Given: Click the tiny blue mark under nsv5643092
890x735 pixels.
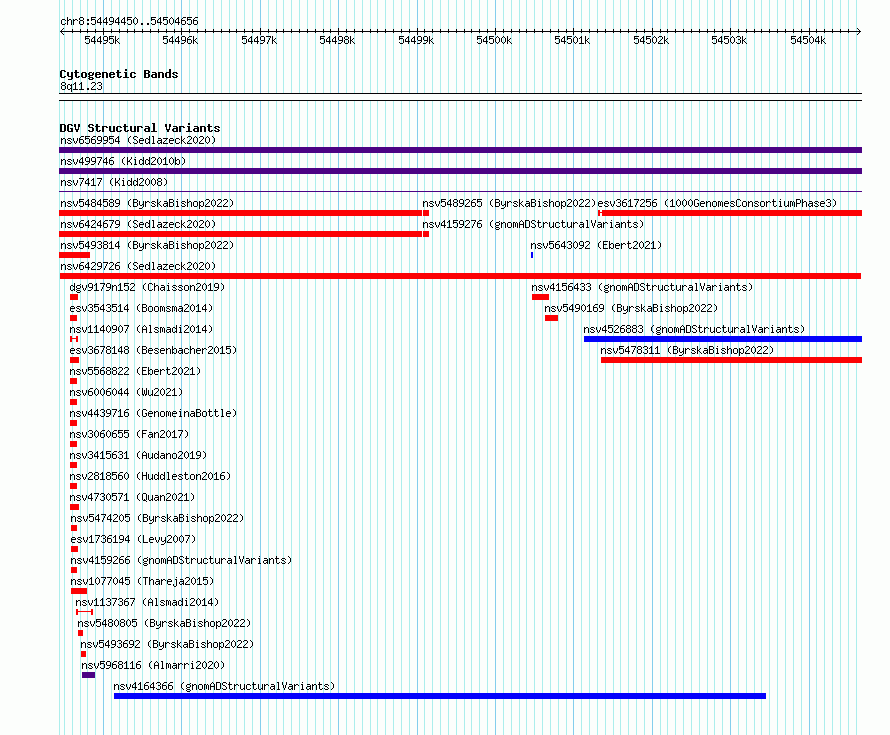Looking at the screenshot, I should click(532, 255).
